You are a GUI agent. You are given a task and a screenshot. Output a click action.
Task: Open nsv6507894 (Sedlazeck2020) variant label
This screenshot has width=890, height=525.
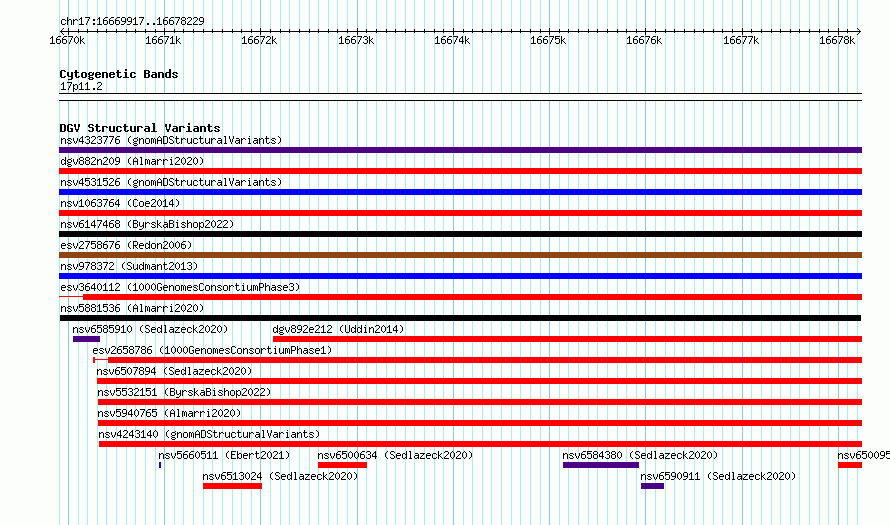[x=174, y=371]
